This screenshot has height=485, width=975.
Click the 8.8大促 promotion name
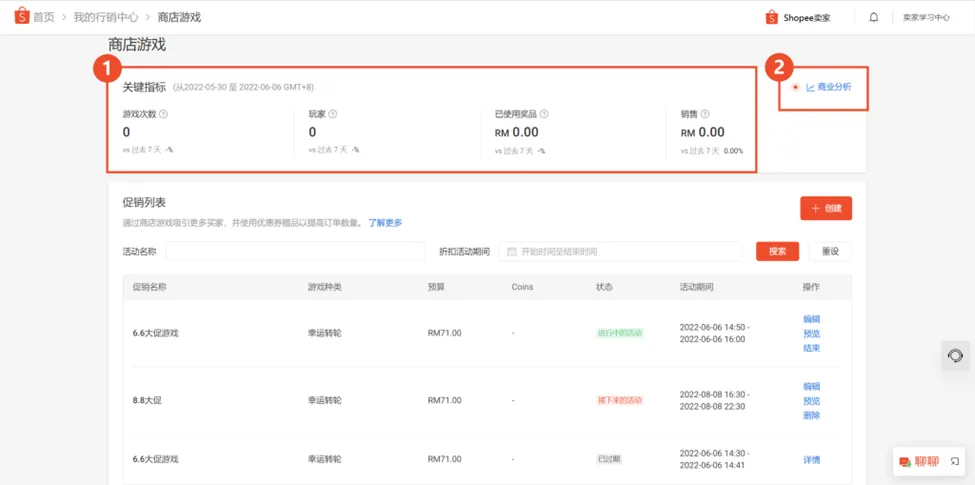coord(147,400)
